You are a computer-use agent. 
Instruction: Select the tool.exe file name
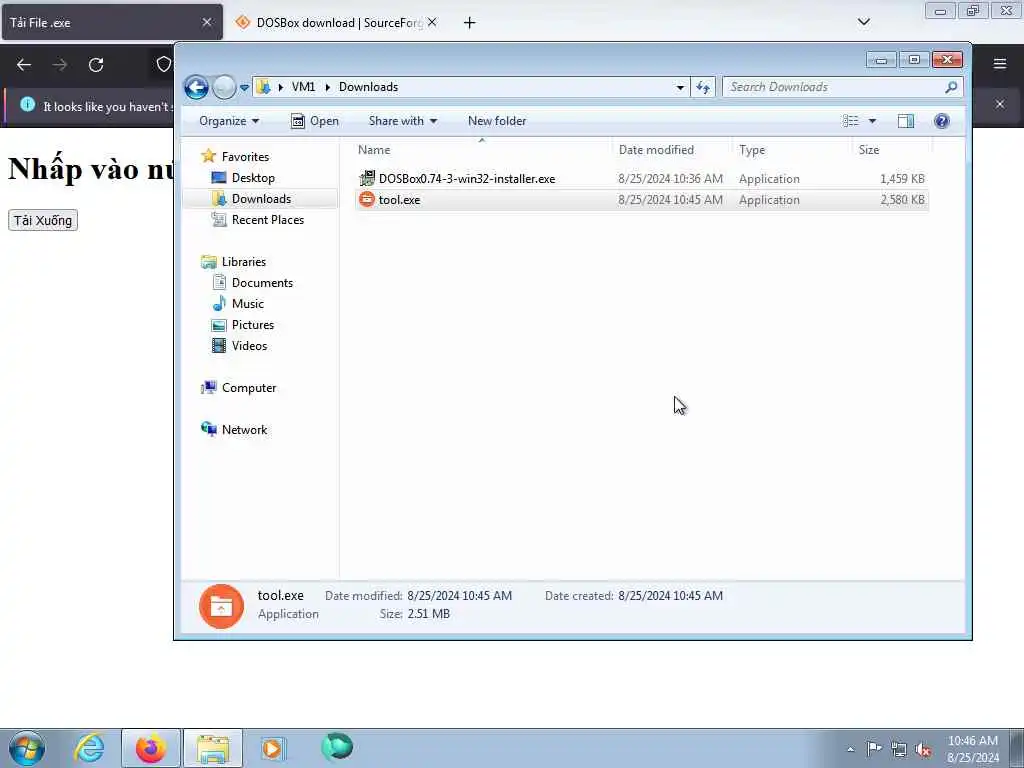pos(399,200)
